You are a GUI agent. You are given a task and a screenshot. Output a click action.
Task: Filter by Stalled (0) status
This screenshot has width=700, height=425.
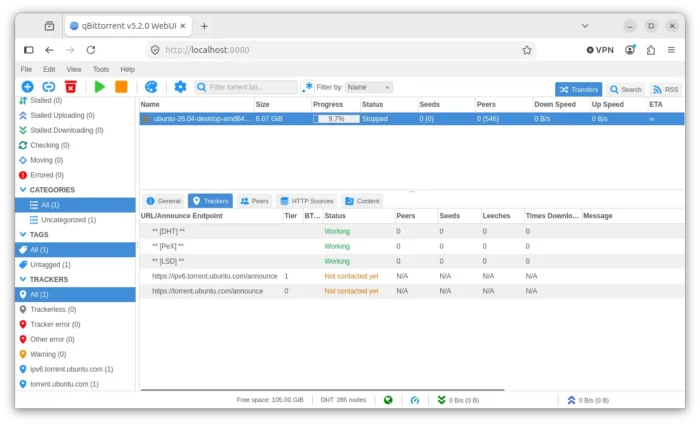[x=75, y=100]
